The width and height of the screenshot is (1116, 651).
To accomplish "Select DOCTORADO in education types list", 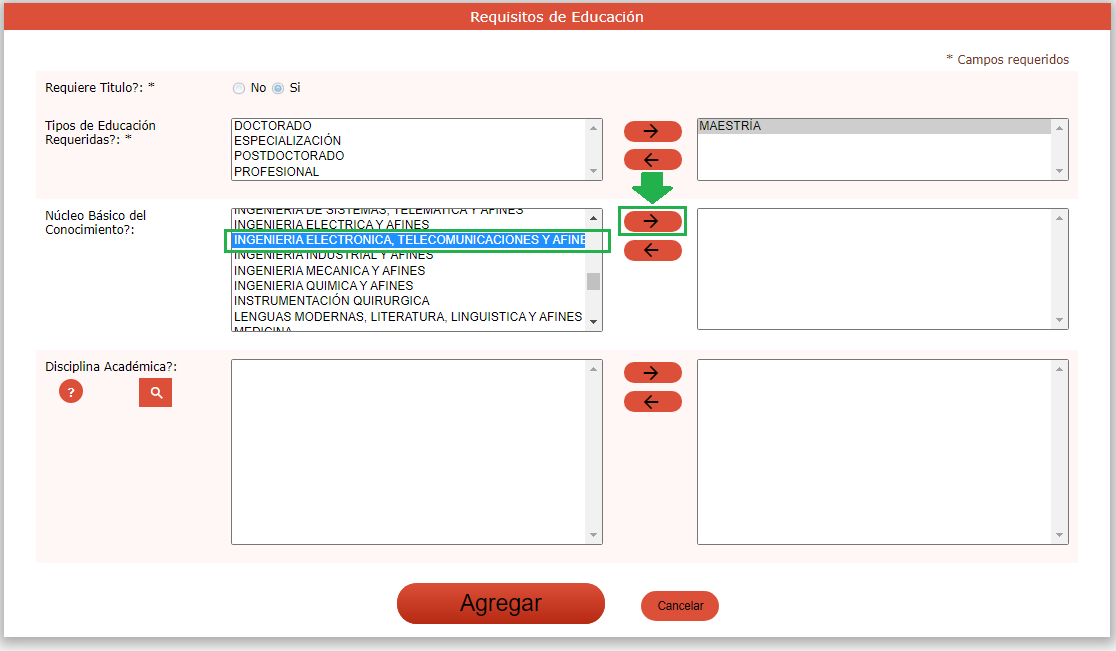I will click(274, 126).
